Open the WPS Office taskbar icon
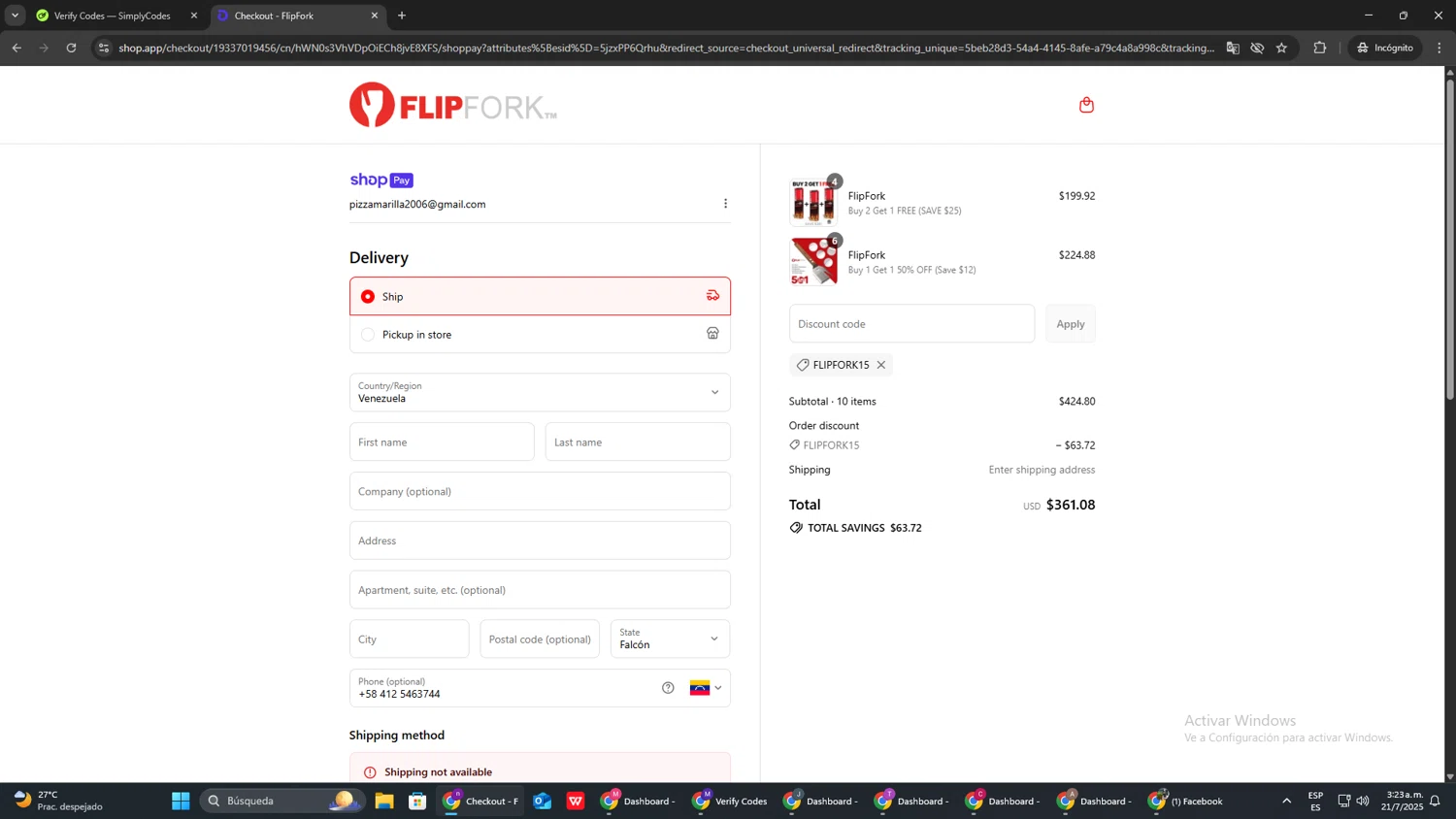This screenshot has width=1456, height=819. tap(576, 801)
